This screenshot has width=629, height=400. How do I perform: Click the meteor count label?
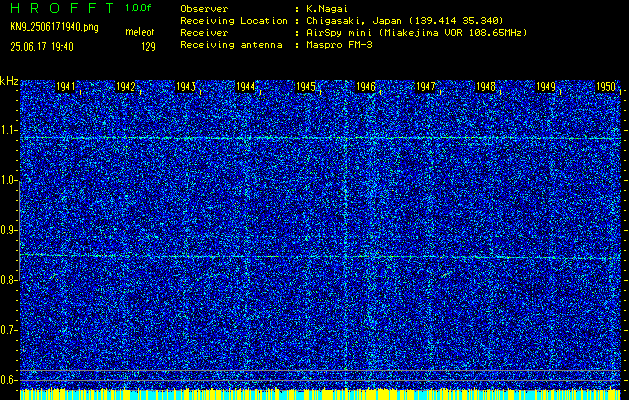(140, 32)
